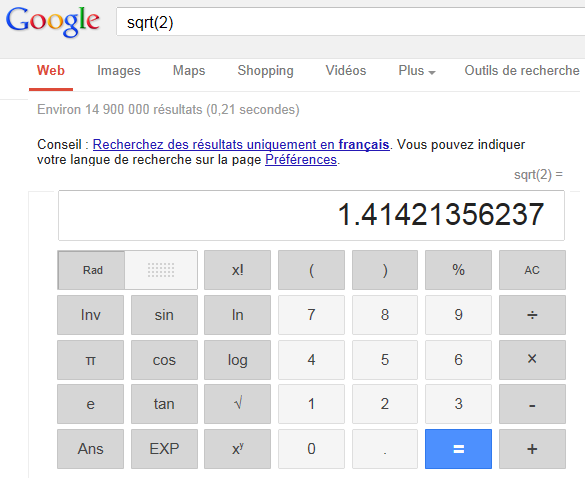Click the decimal point key

coord(385,449)
